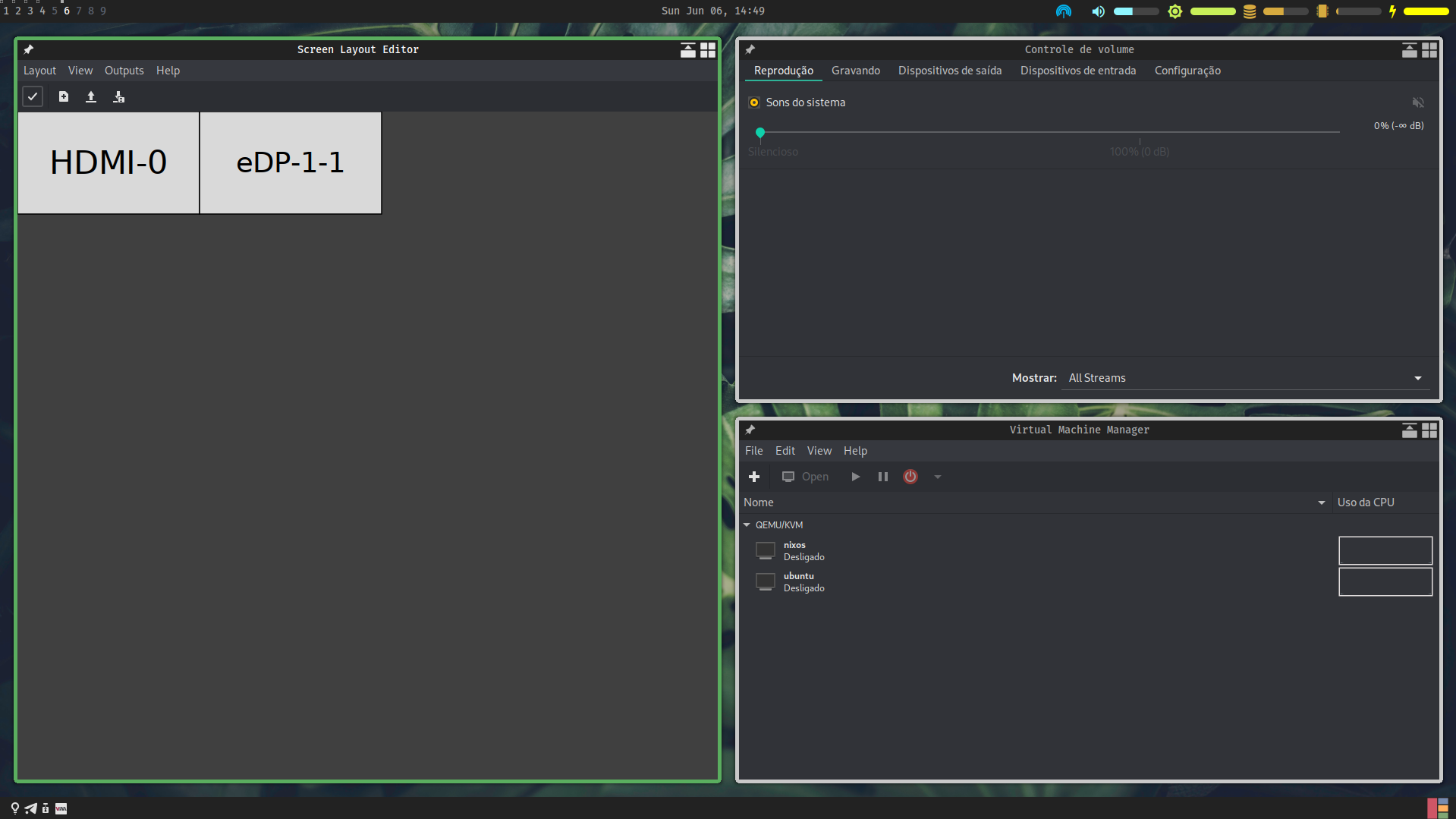The height and width of the screenshot is (819, 1456).
Task: Click the red shutdown power icon
Action: pos(910,477)
